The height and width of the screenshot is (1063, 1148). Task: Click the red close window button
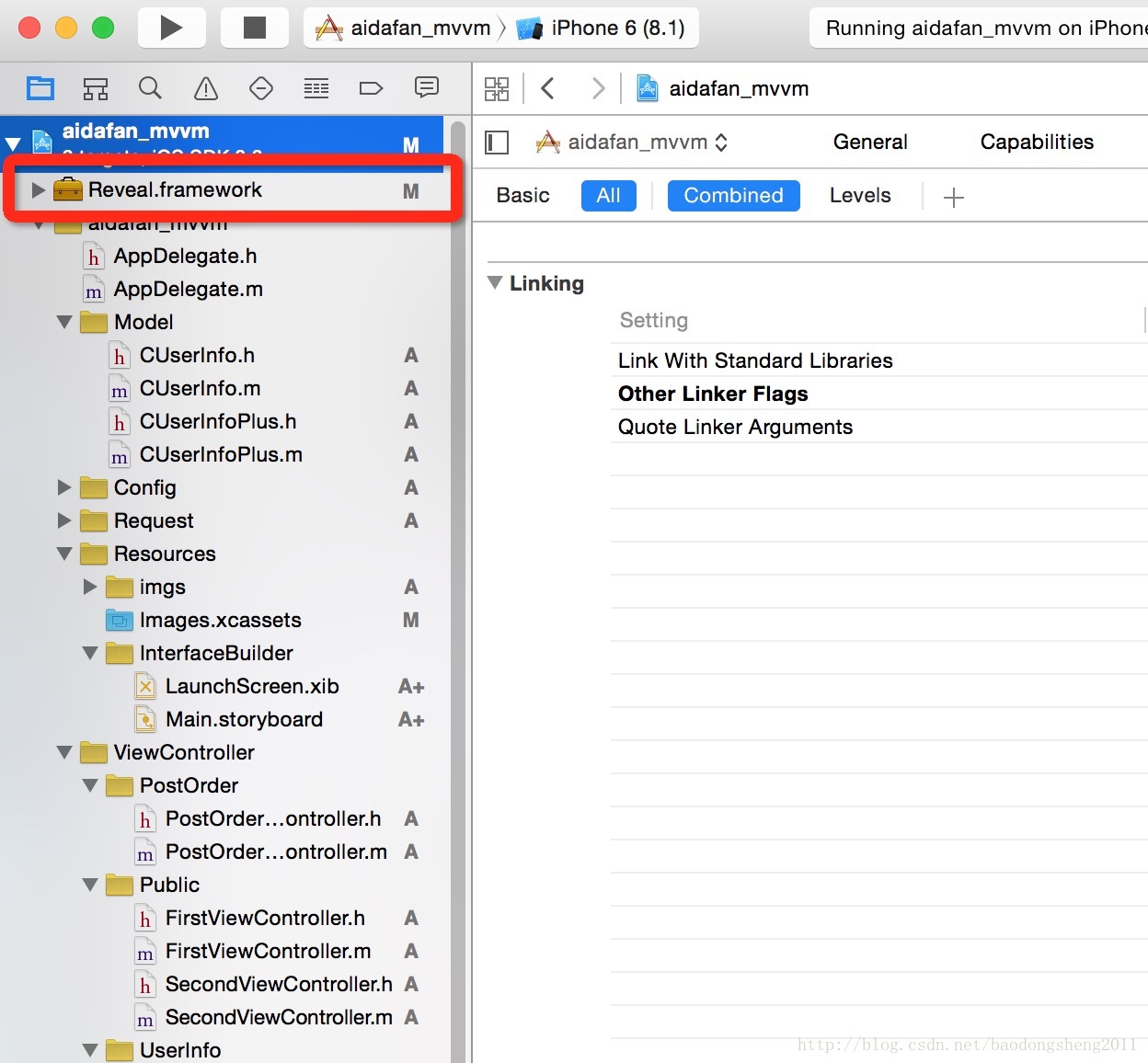click(x=29, y=28)
